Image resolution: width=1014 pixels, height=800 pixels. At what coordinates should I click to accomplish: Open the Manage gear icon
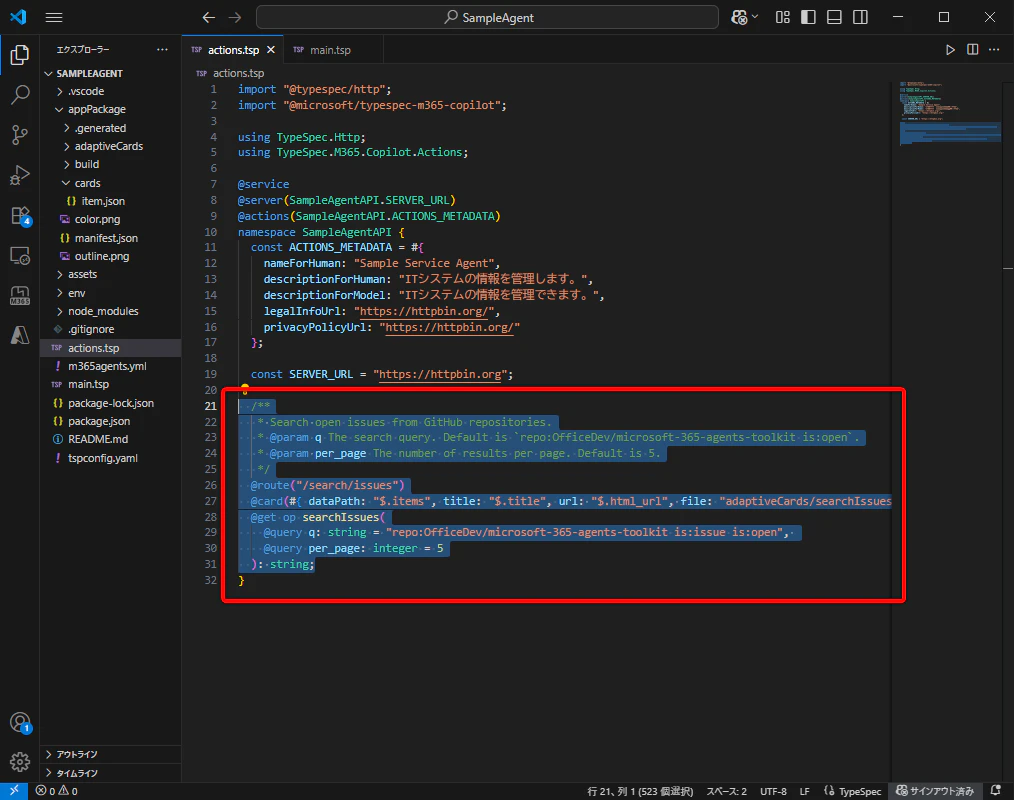coord(19,762)
